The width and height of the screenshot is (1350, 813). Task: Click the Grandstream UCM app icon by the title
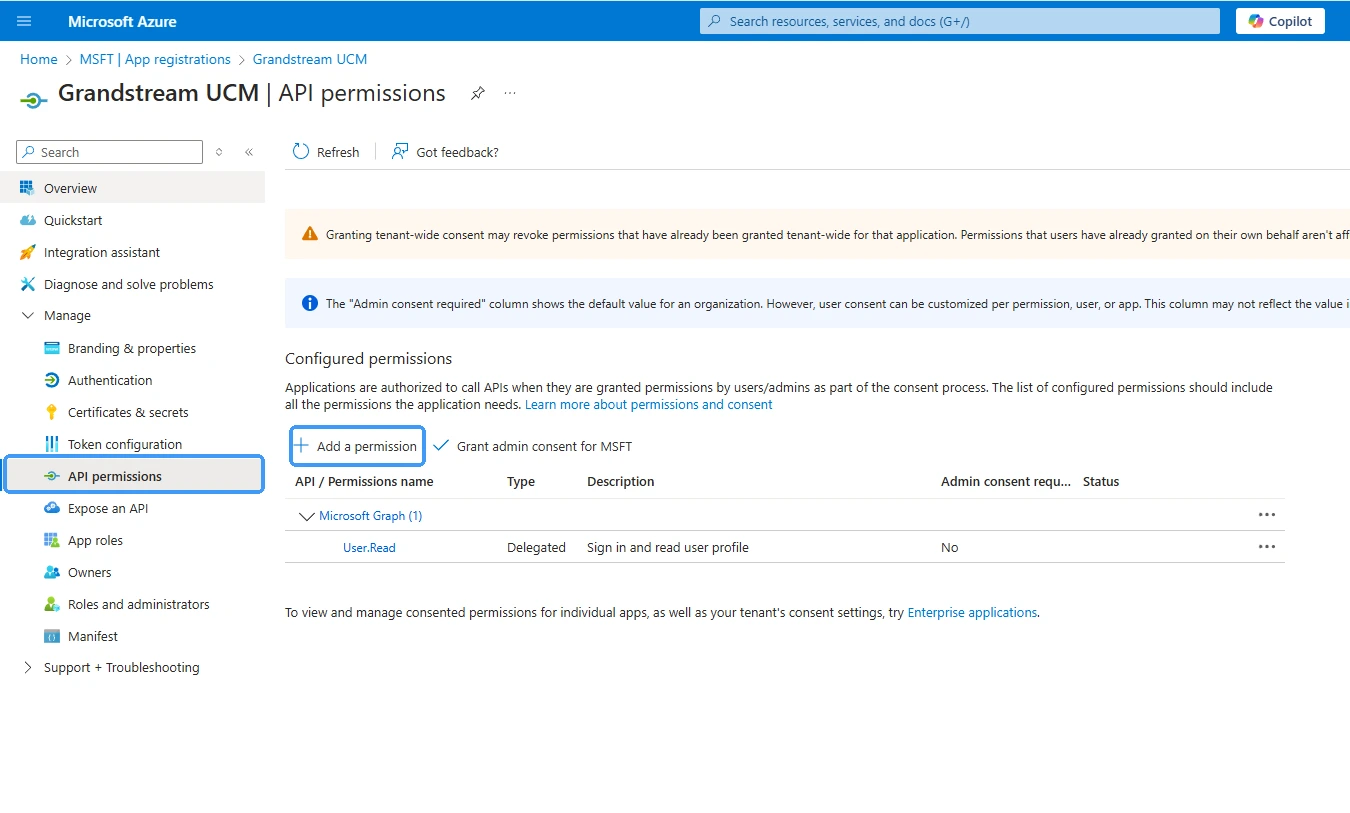[x=34, y=99]
